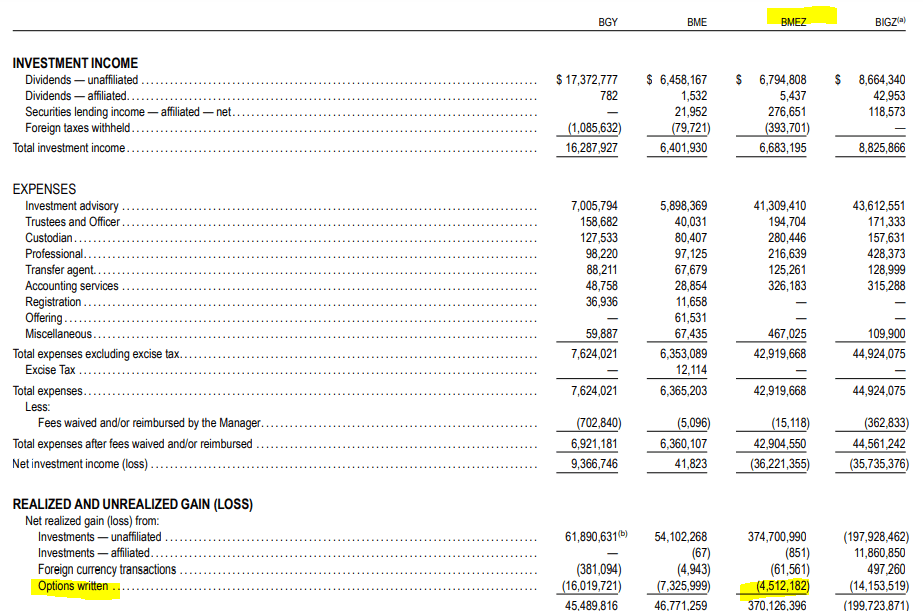Select Investment advisory row label
The height and width of the screenshot is (611, 923).
(x=72, y=205)
